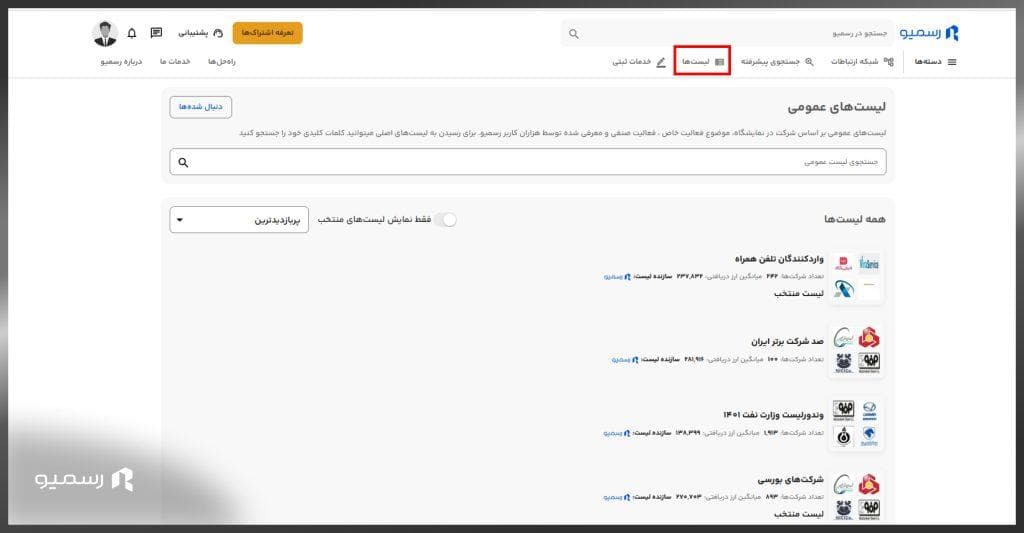Viewport: 1024px width, 533px height.
Task: Open خدمات ثبتی menu item
Action: [639, 61]
